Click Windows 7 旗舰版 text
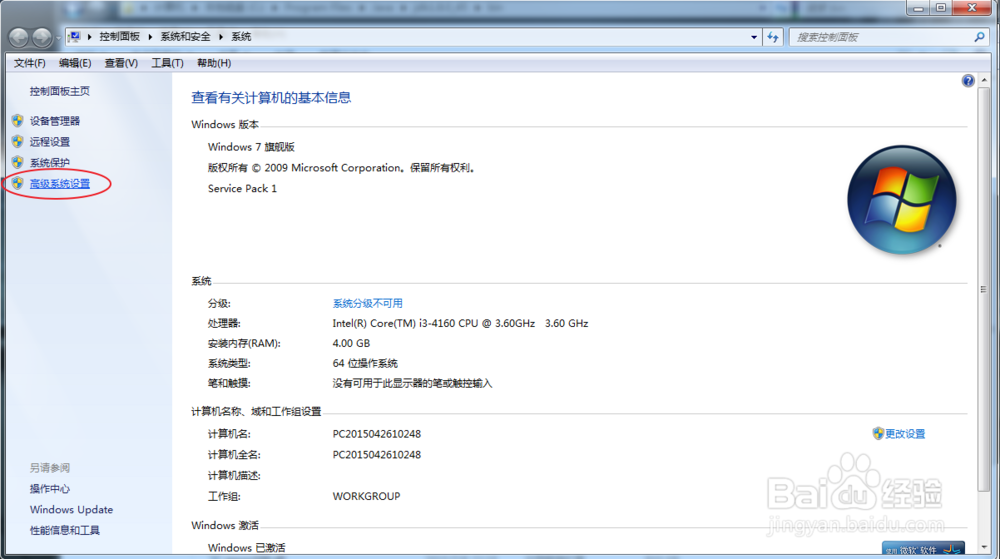Image resolution: width=1000 pixels, height=559 pixels. pyautogui.click(x=251, y=147)
